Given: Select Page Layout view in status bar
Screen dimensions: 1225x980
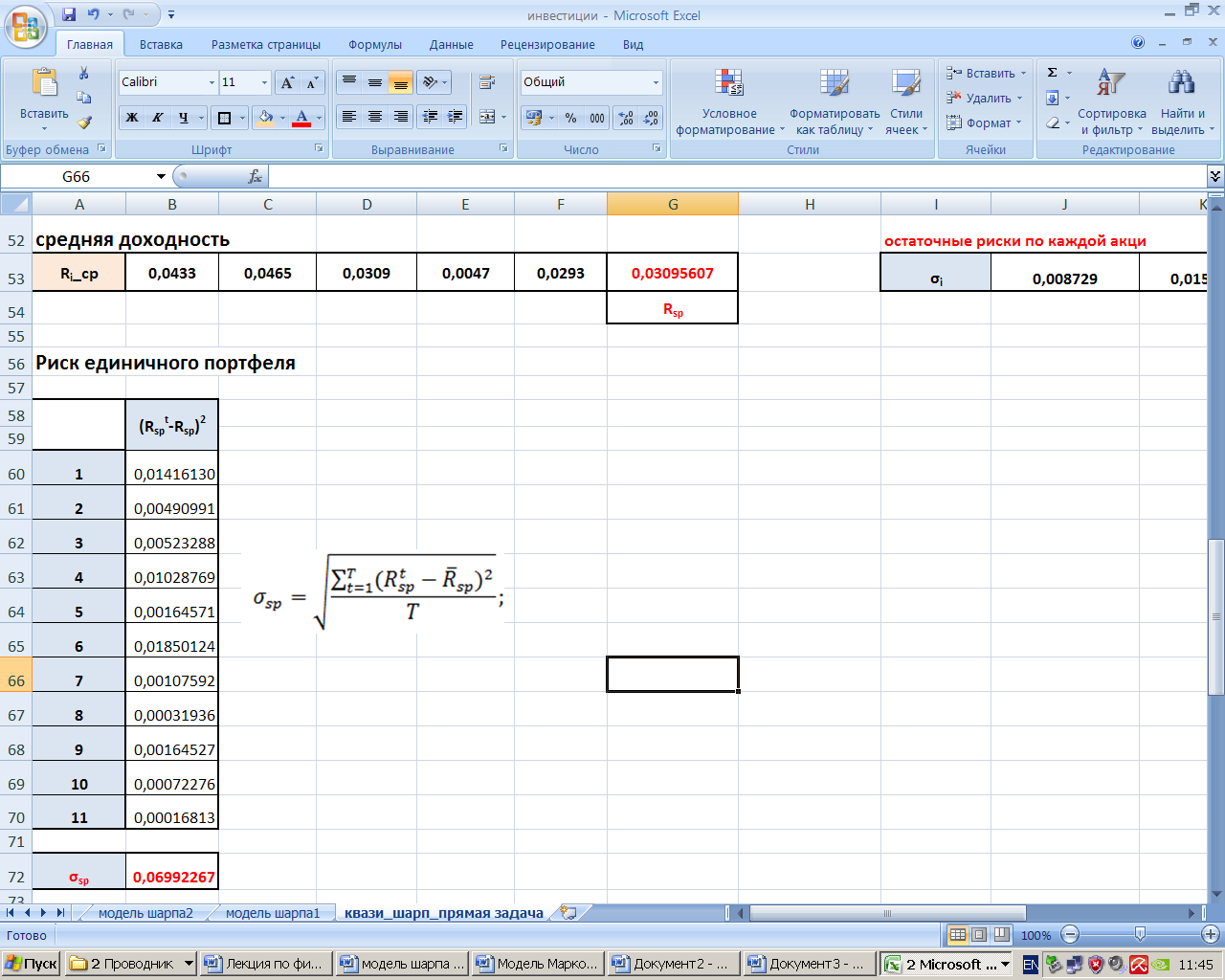Looking at the screenshot, I should pyautogui.click(x=979, y=935).
